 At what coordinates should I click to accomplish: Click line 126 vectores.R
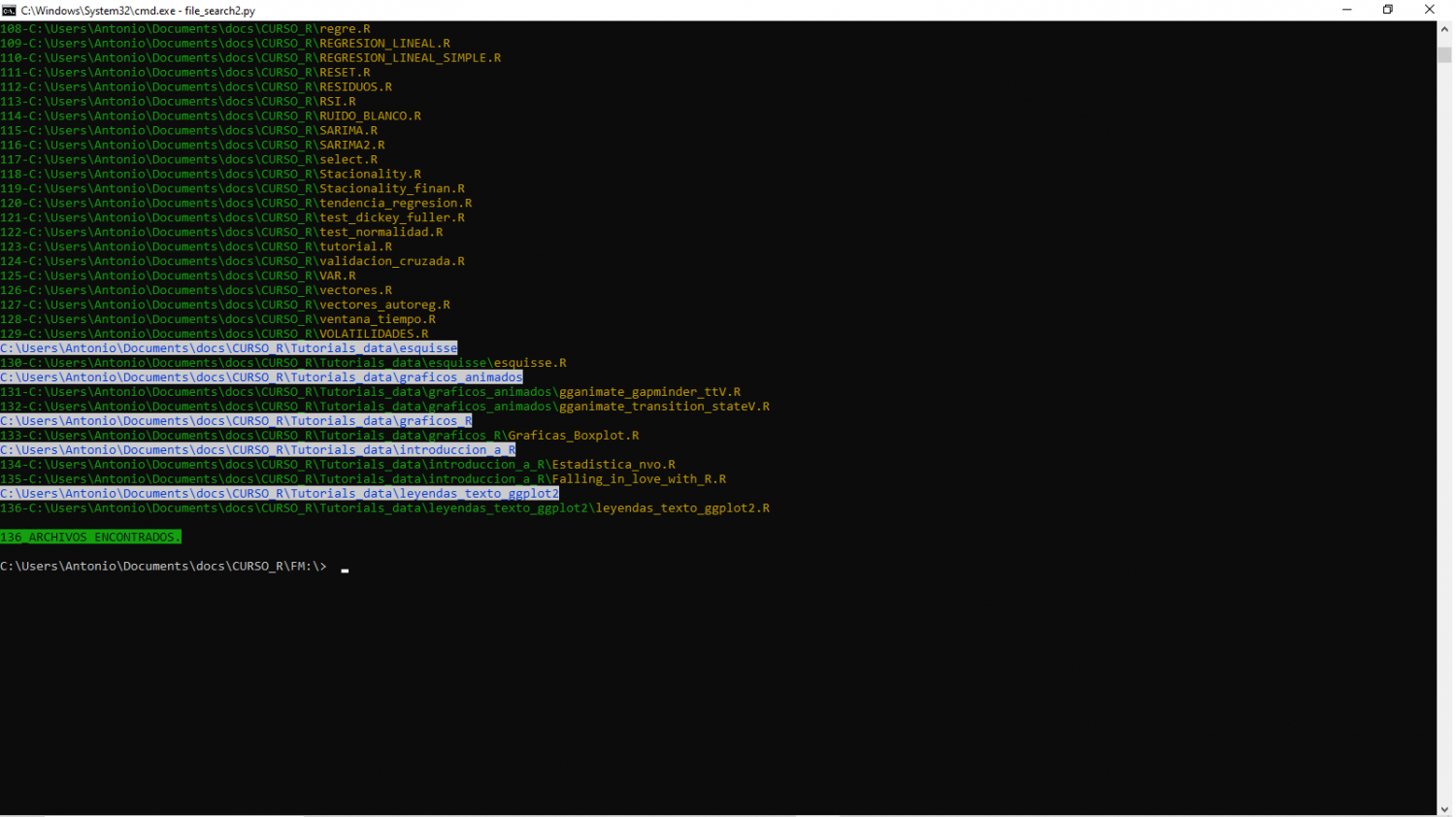(196, 291)
